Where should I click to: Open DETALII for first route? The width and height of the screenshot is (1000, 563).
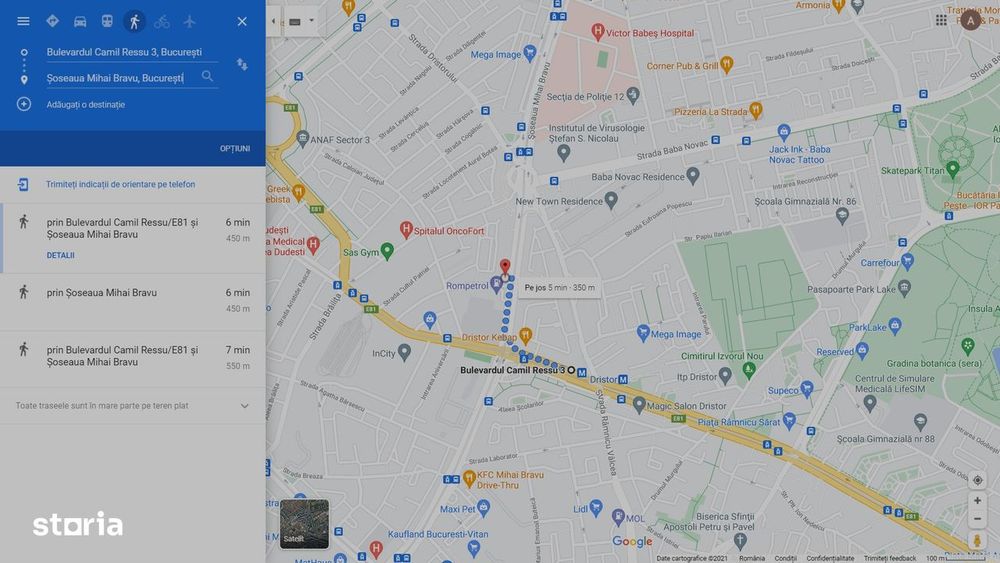pyautogui.click(x=61, y=255)
